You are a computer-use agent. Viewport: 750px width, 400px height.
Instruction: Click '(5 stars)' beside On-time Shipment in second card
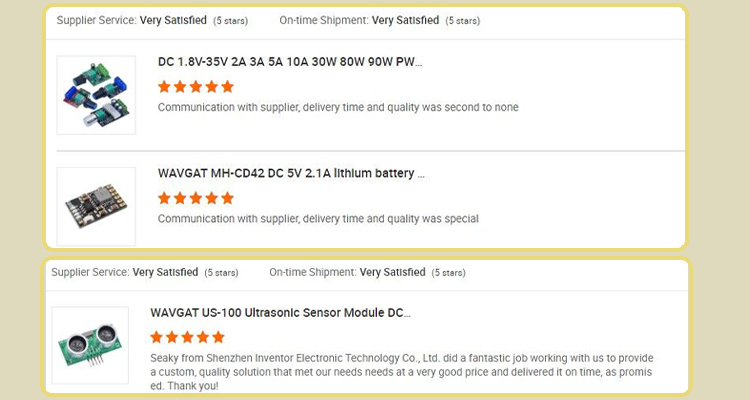pos(450,273)
